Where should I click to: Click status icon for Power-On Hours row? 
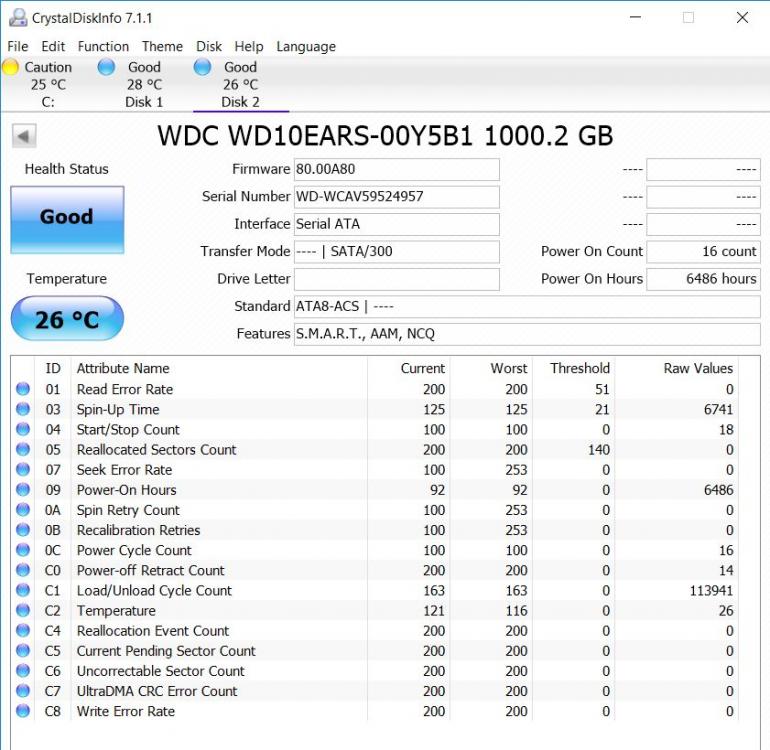[23, 490]
